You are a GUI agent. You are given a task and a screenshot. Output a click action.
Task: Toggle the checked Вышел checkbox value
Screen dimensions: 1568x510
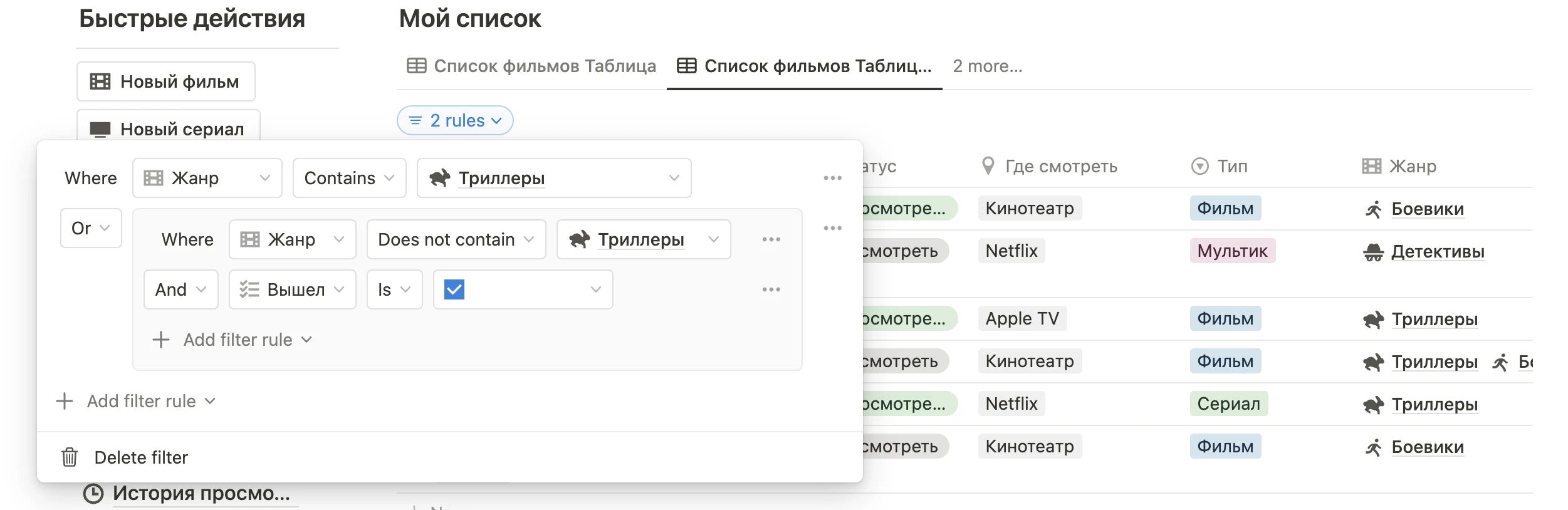point(454,289)
